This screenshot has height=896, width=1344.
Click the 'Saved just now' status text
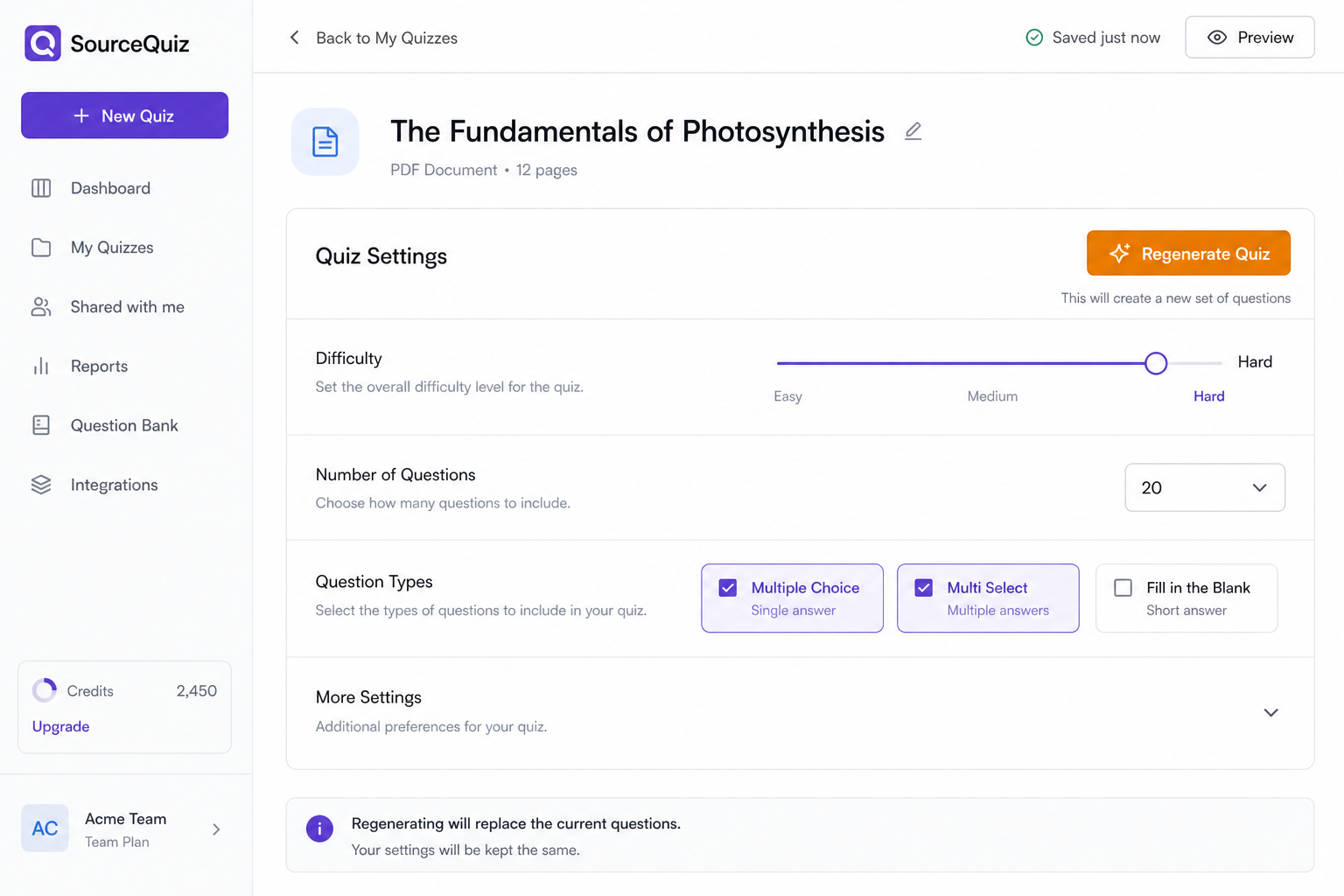pos(1106,38)
